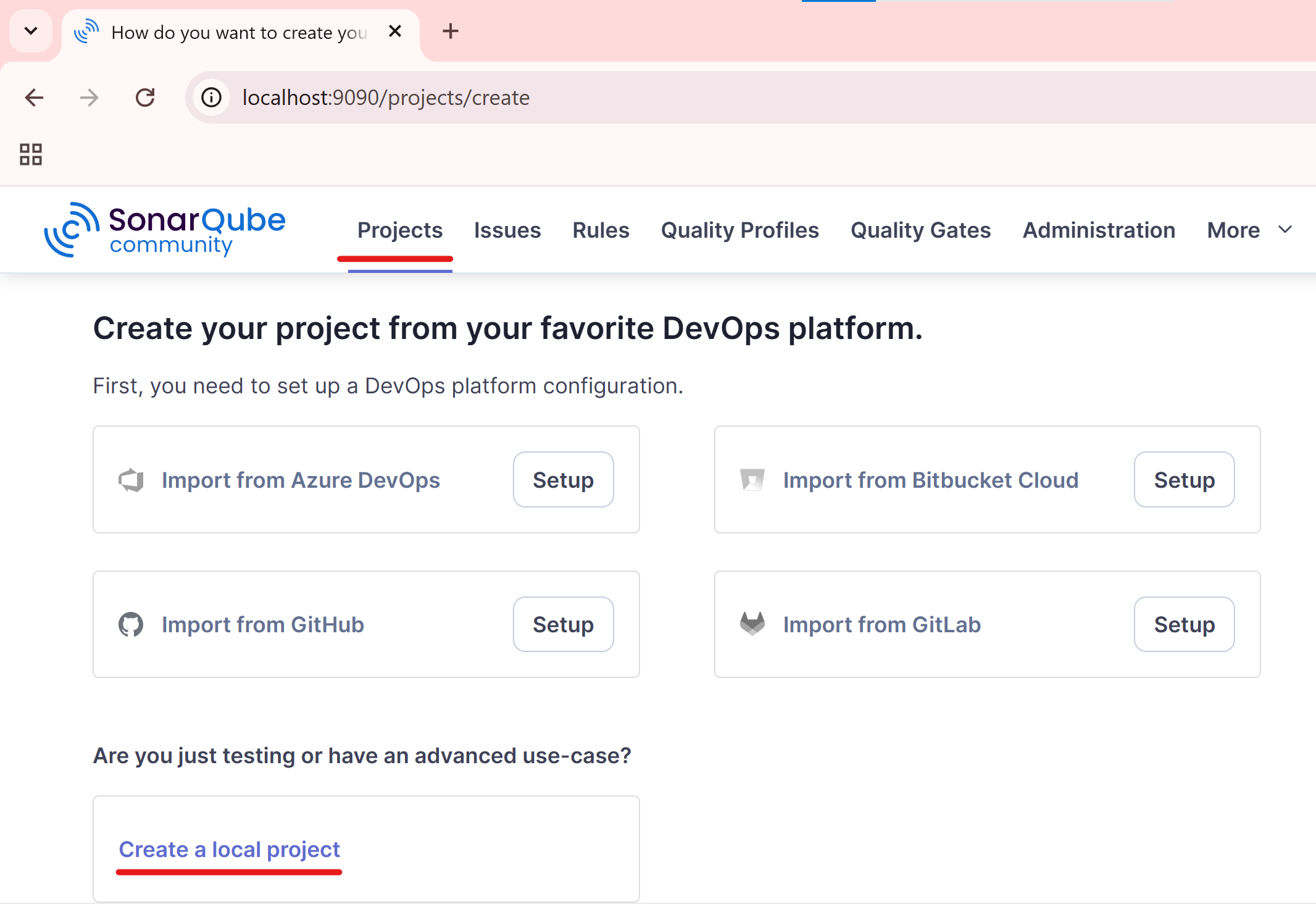The width and height of the screenshot is (1316, 920).
Task: Click 'First, you need to set up a DevOps platform configuration.' text
Action: tap(388, 386)
